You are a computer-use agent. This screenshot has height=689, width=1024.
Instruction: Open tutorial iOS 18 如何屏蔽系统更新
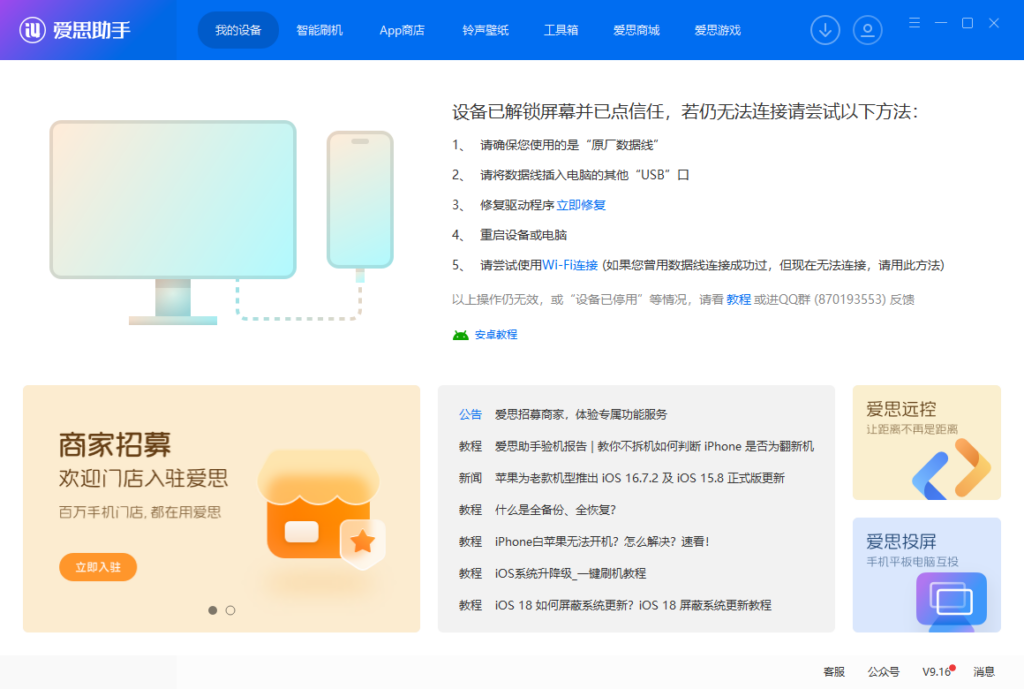633,605
